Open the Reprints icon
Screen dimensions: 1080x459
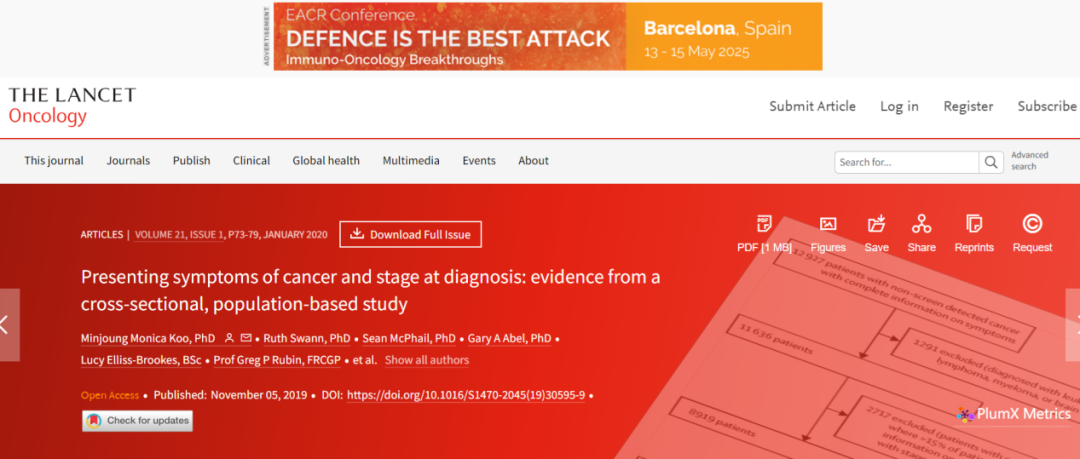(974, 223)
